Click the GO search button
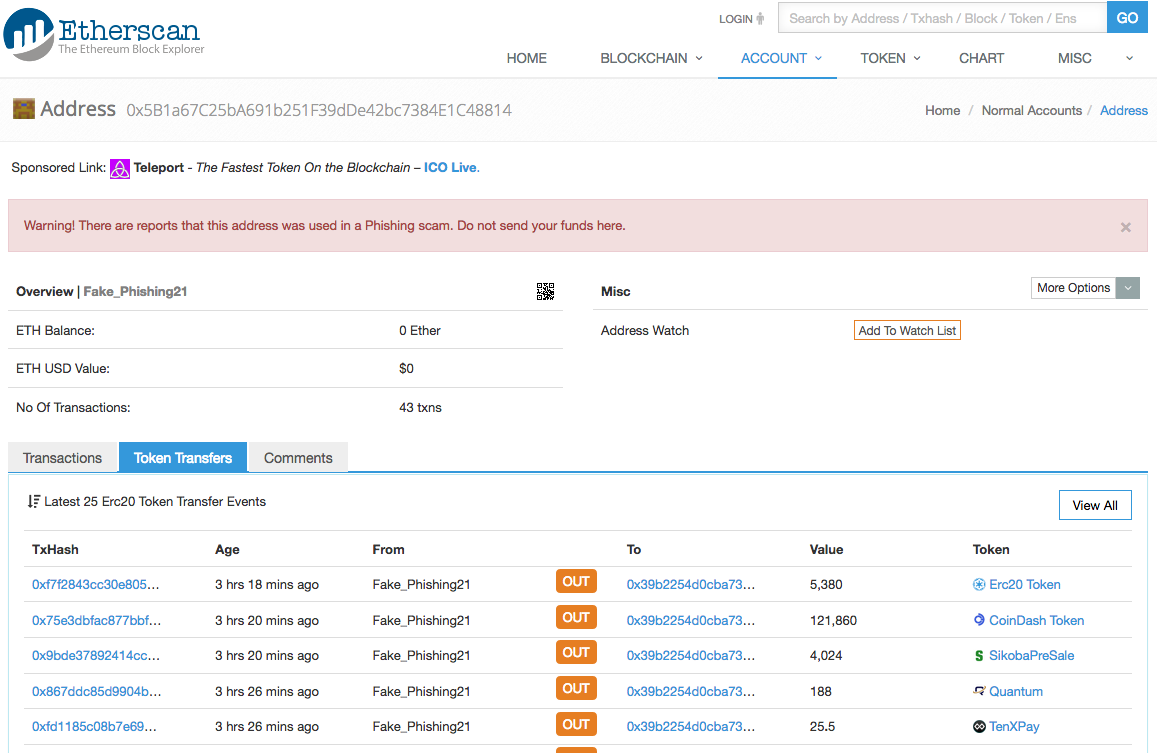Viewport: 1157px width, 753px height. click(1127, 18)
